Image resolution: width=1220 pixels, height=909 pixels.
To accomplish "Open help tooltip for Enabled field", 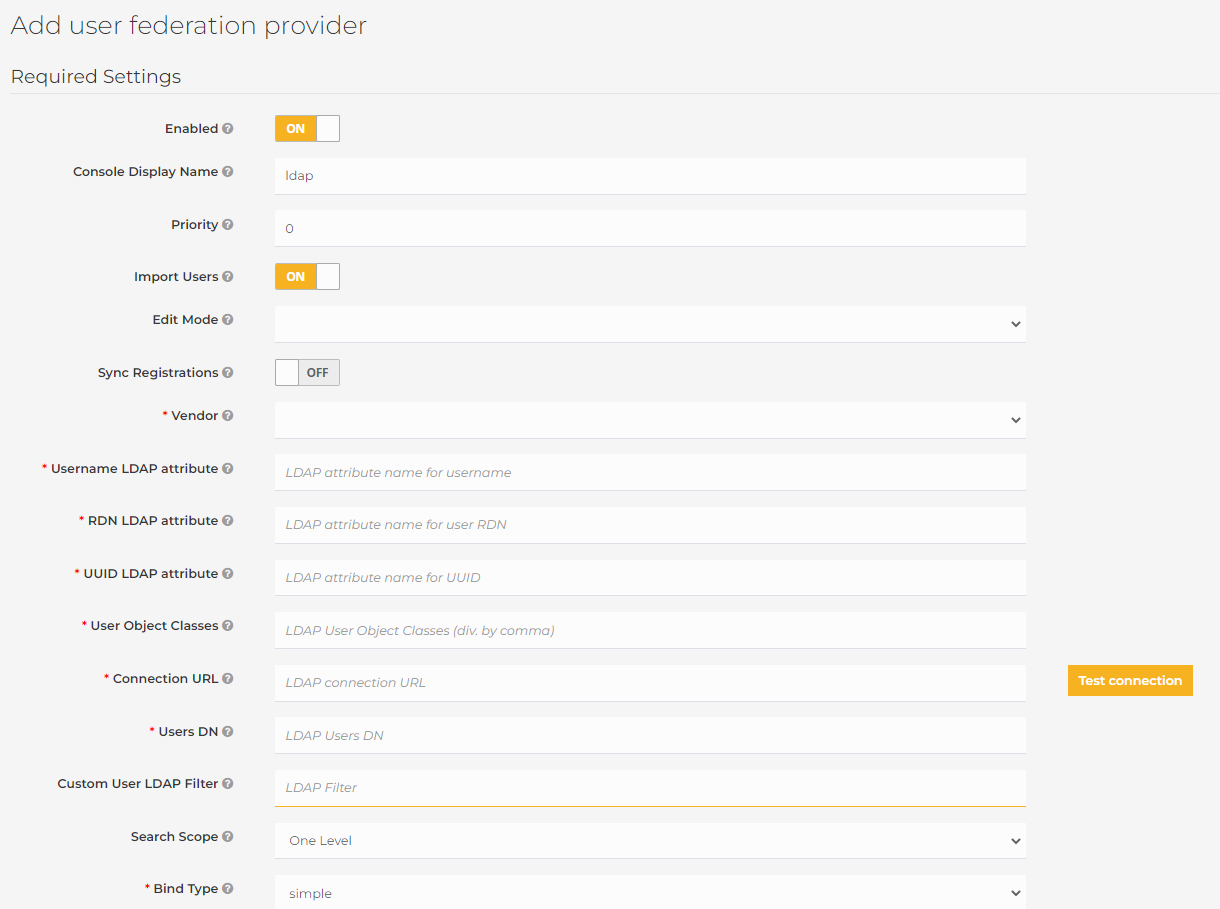I will [230, 128].
